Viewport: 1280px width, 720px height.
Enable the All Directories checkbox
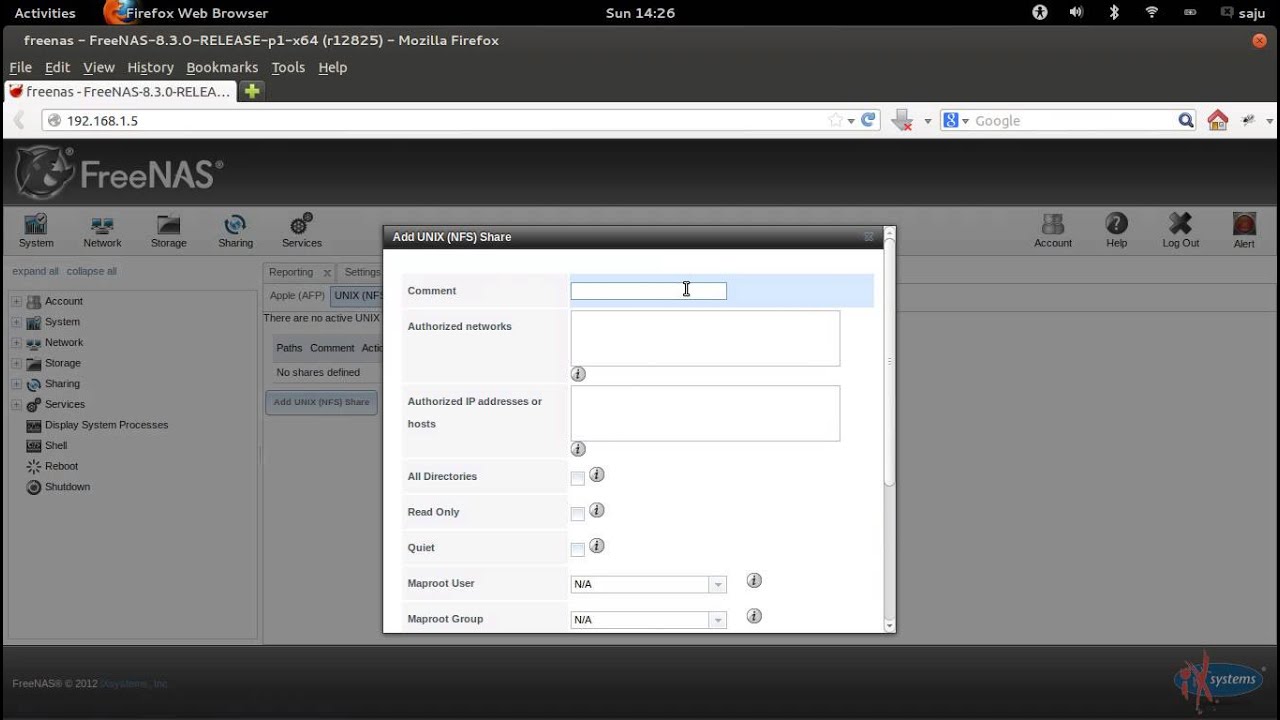pyautogui.click(x=577, y=478)
